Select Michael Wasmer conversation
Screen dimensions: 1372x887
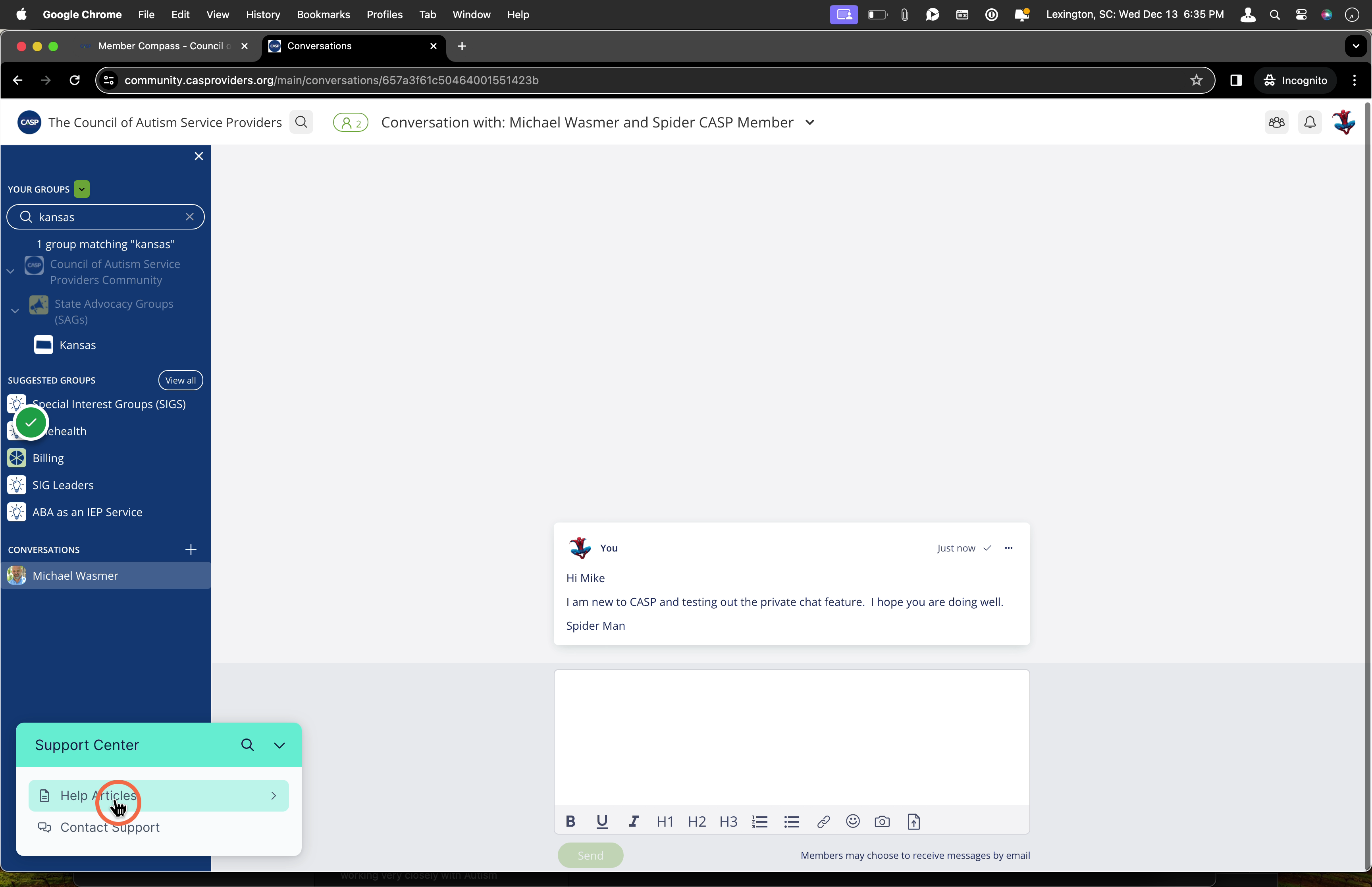pos(105,575)
